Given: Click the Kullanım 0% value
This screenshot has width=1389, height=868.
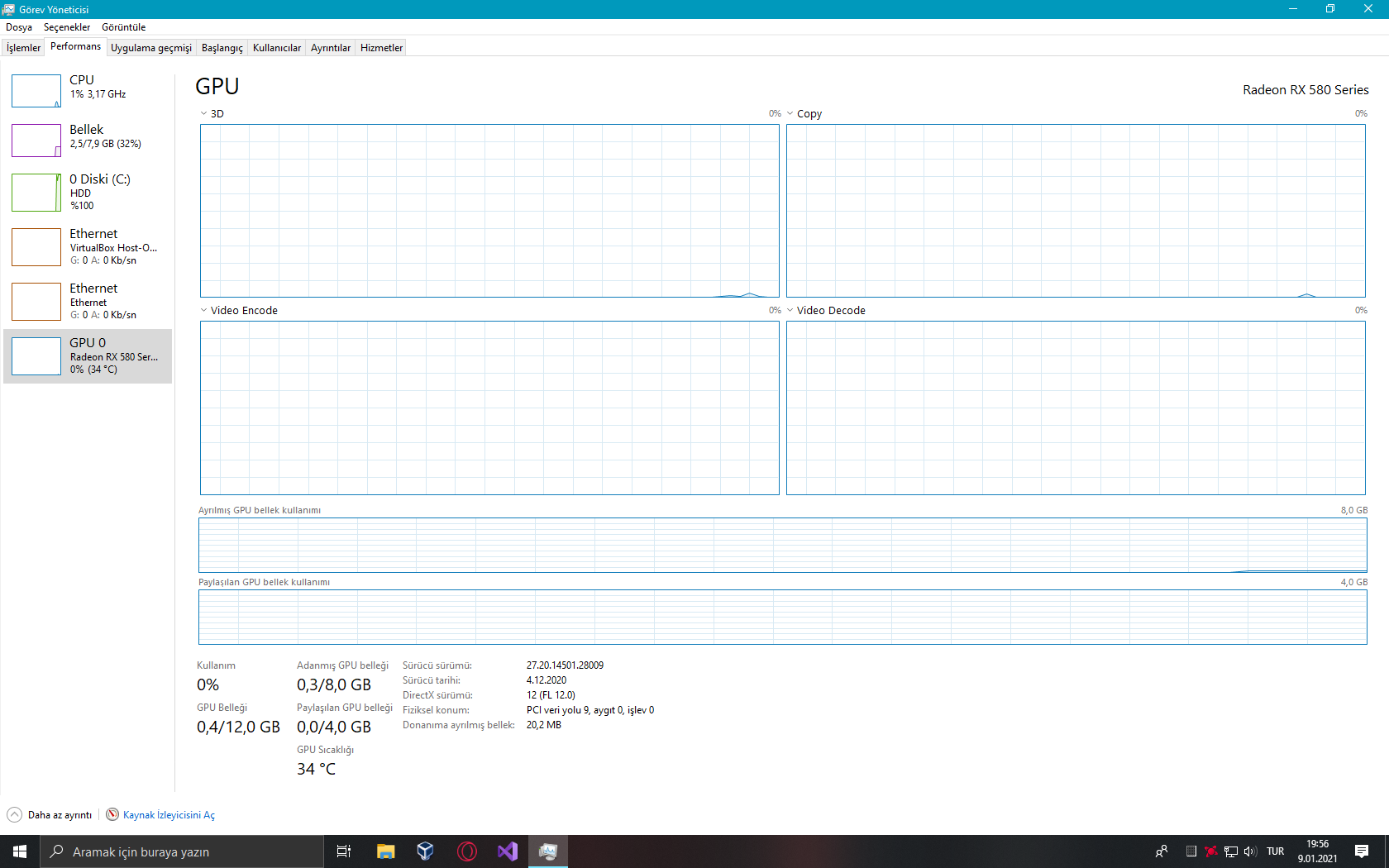Looking at the screenshot, I should point(208,685).
